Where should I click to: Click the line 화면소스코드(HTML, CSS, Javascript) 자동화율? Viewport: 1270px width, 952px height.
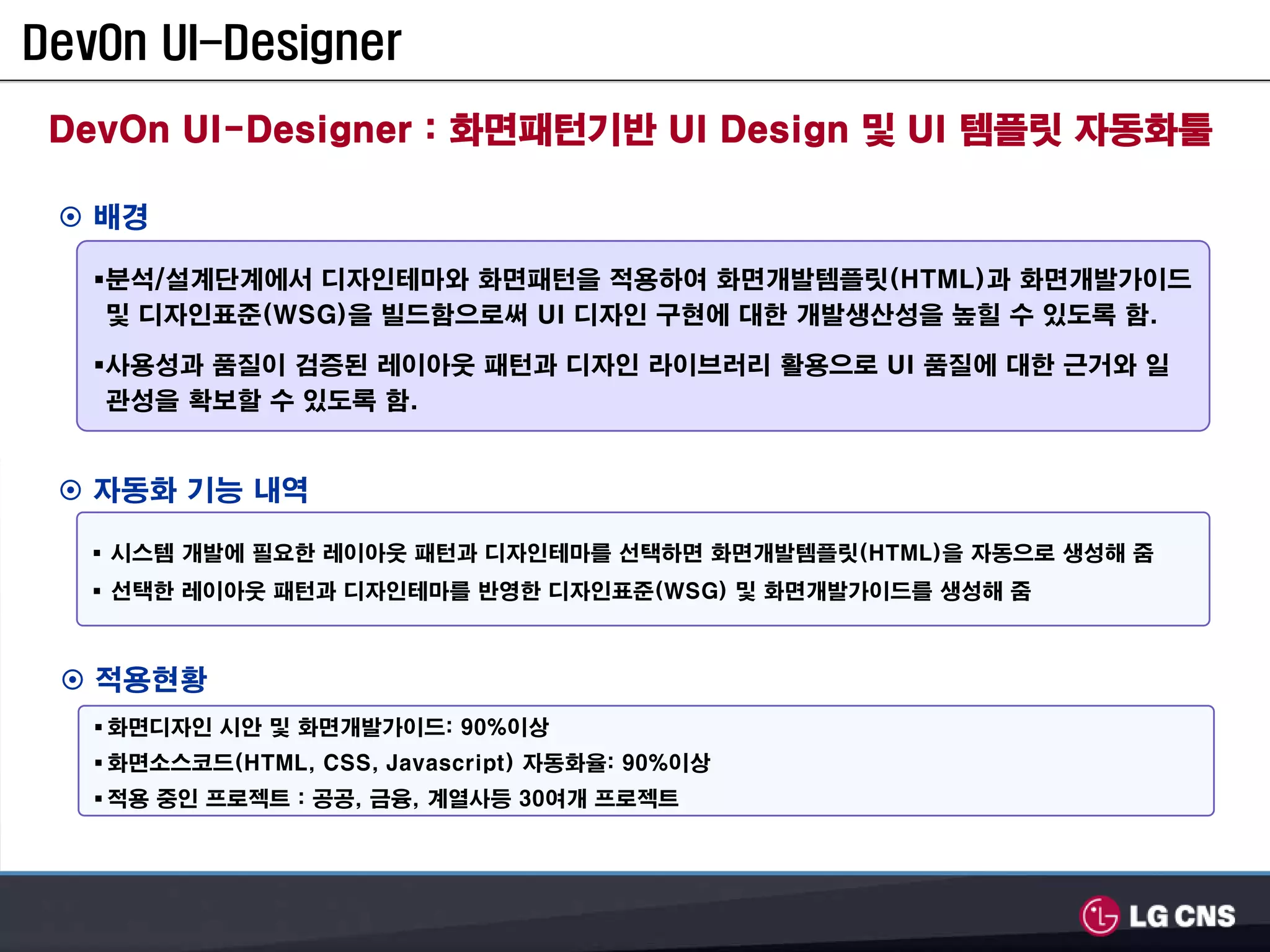[x=402, y=762]
